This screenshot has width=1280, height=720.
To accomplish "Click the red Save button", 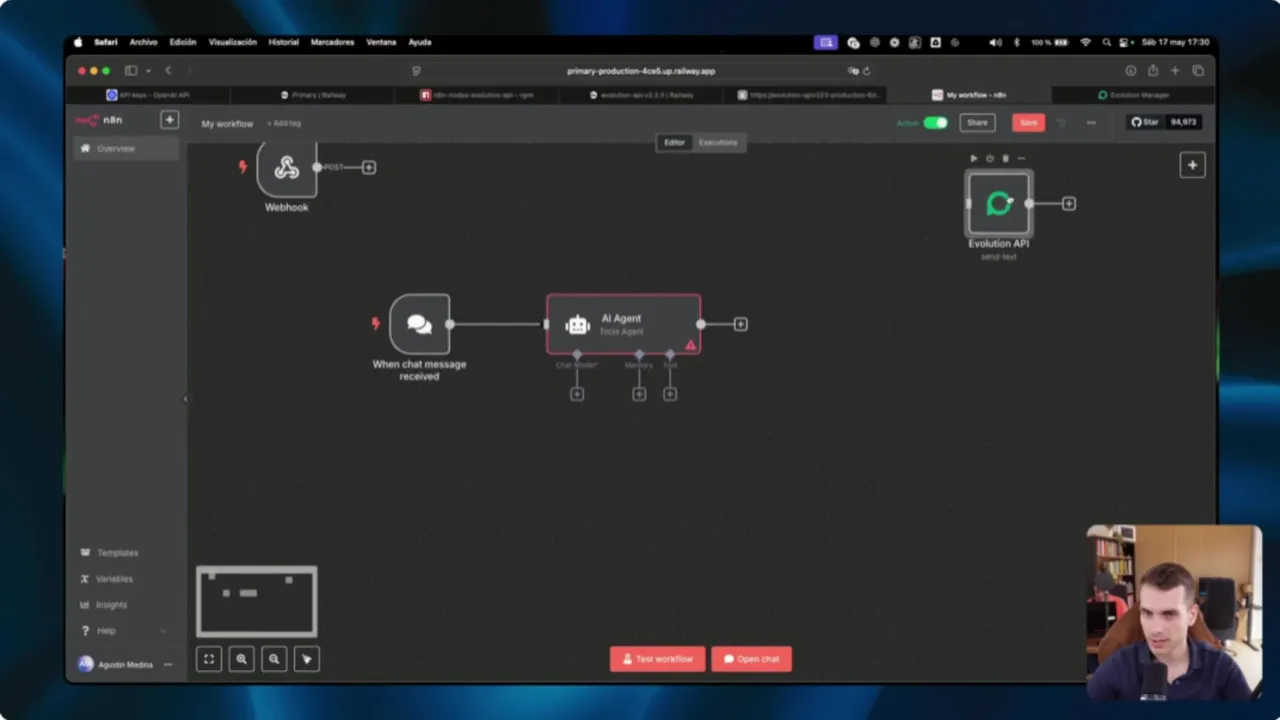I will 1028,123.
